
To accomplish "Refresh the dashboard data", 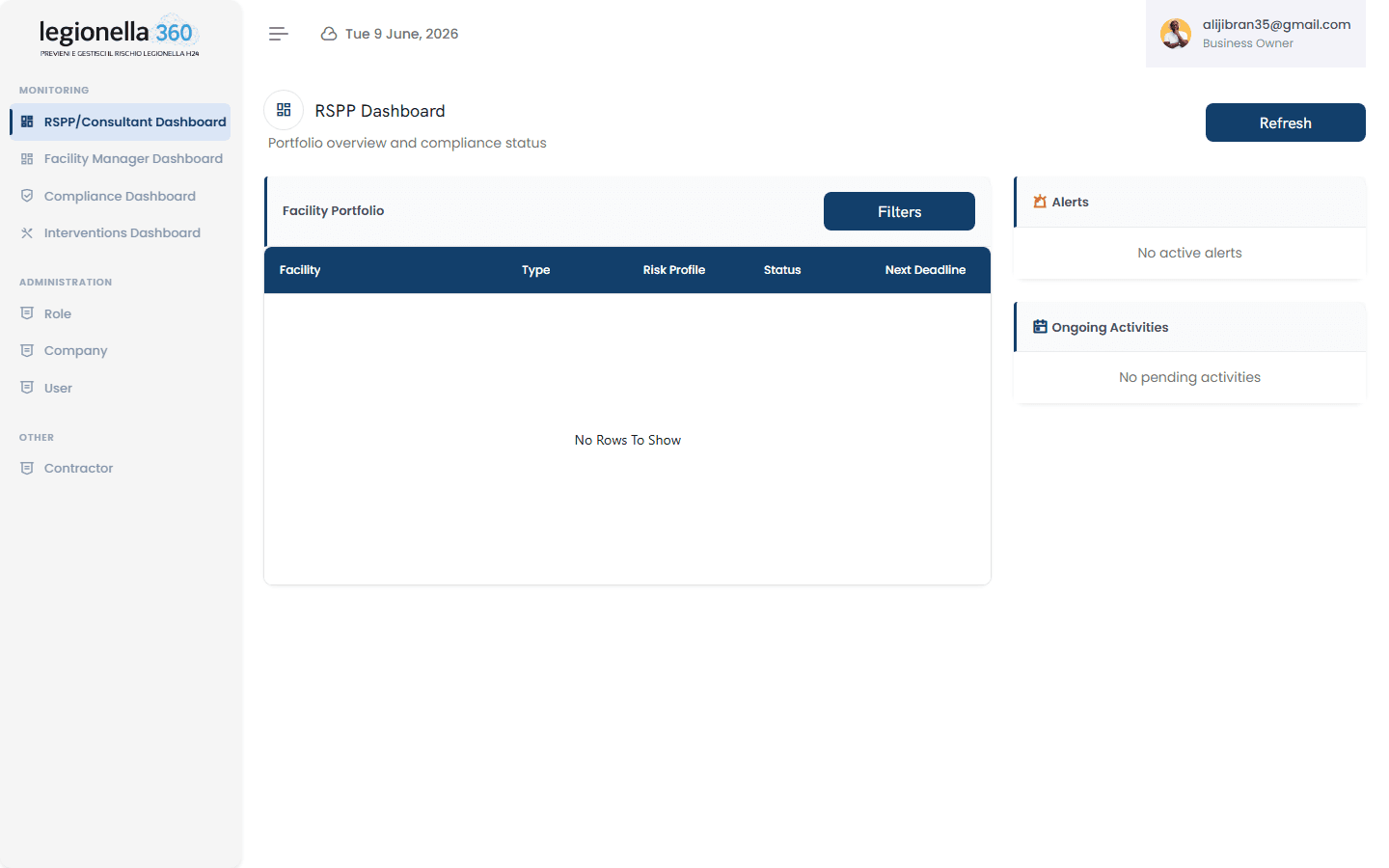I will [1285, 122].
